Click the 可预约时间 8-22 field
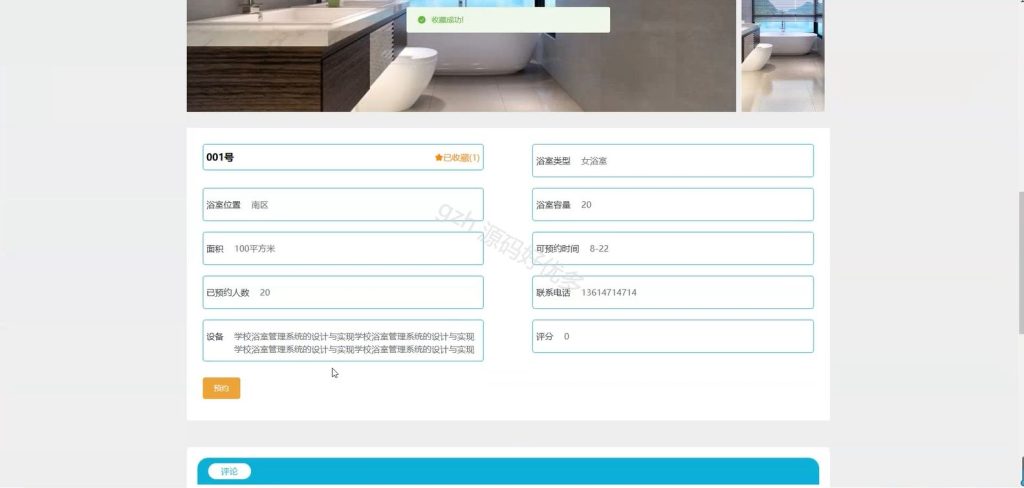 click(673, 248)
